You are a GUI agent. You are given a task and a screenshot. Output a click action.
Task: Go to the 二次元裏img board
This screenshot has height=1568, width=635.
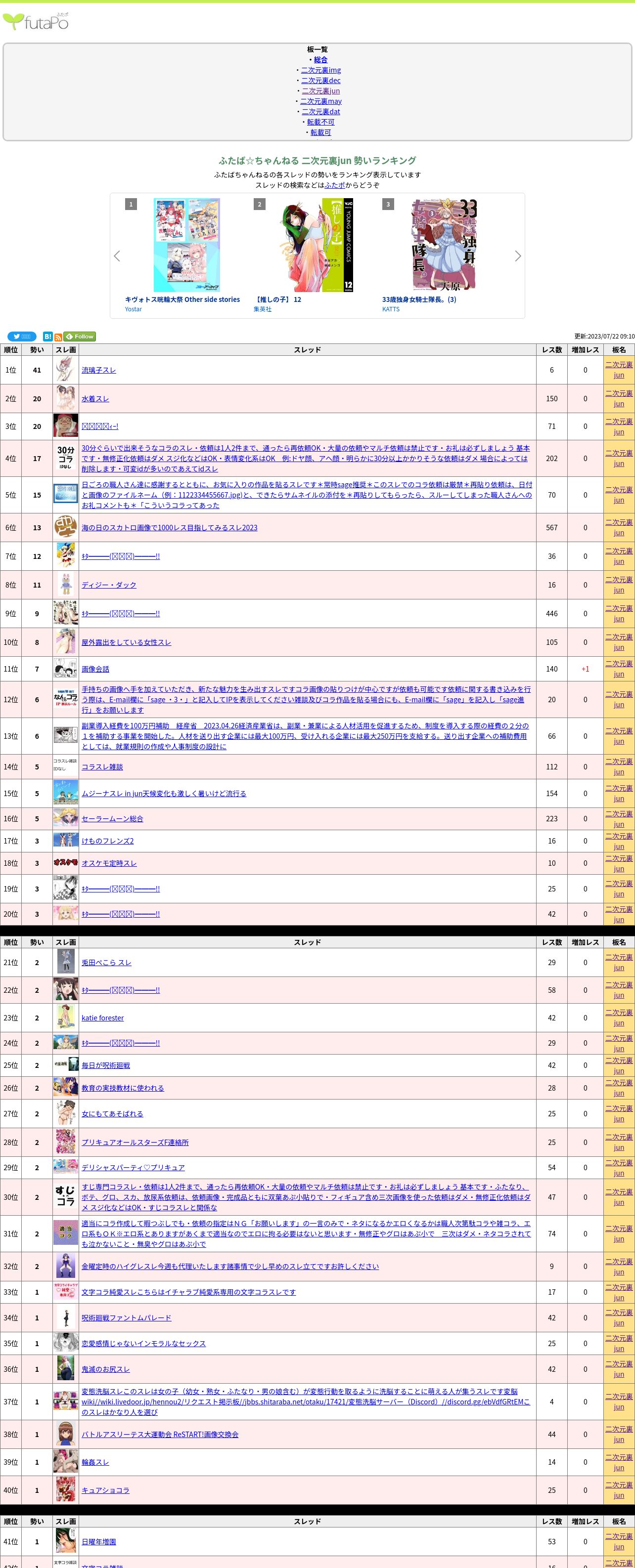pos(320,70)
